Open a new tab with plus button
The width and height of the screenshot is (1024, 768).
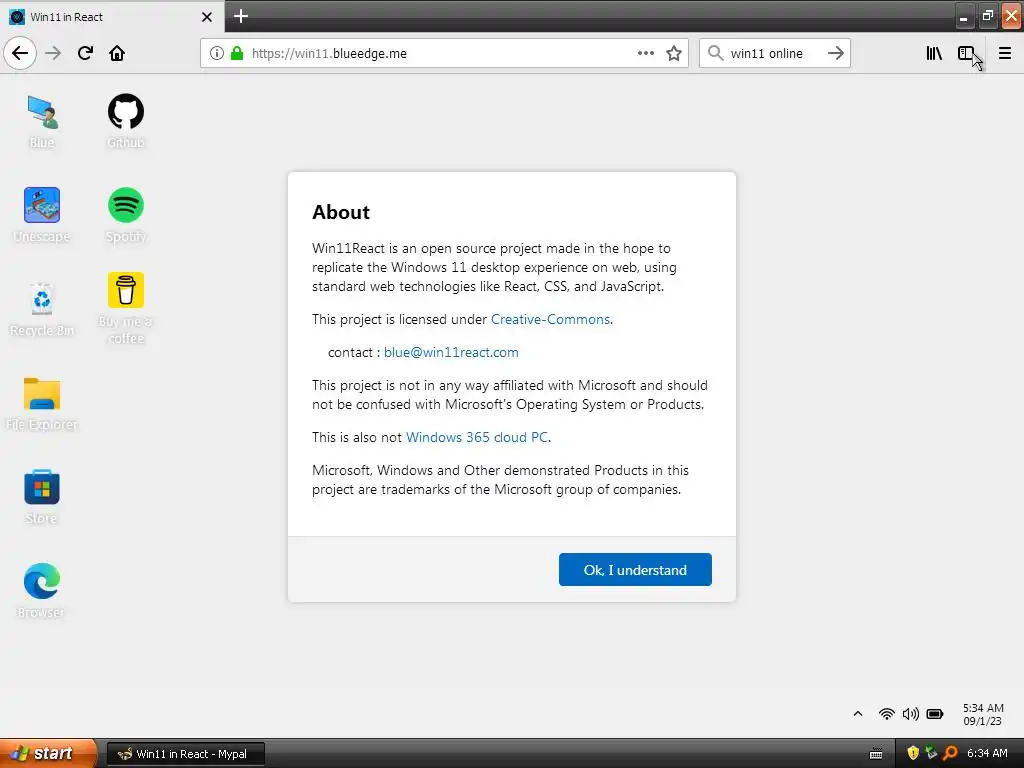coord(241,16)
